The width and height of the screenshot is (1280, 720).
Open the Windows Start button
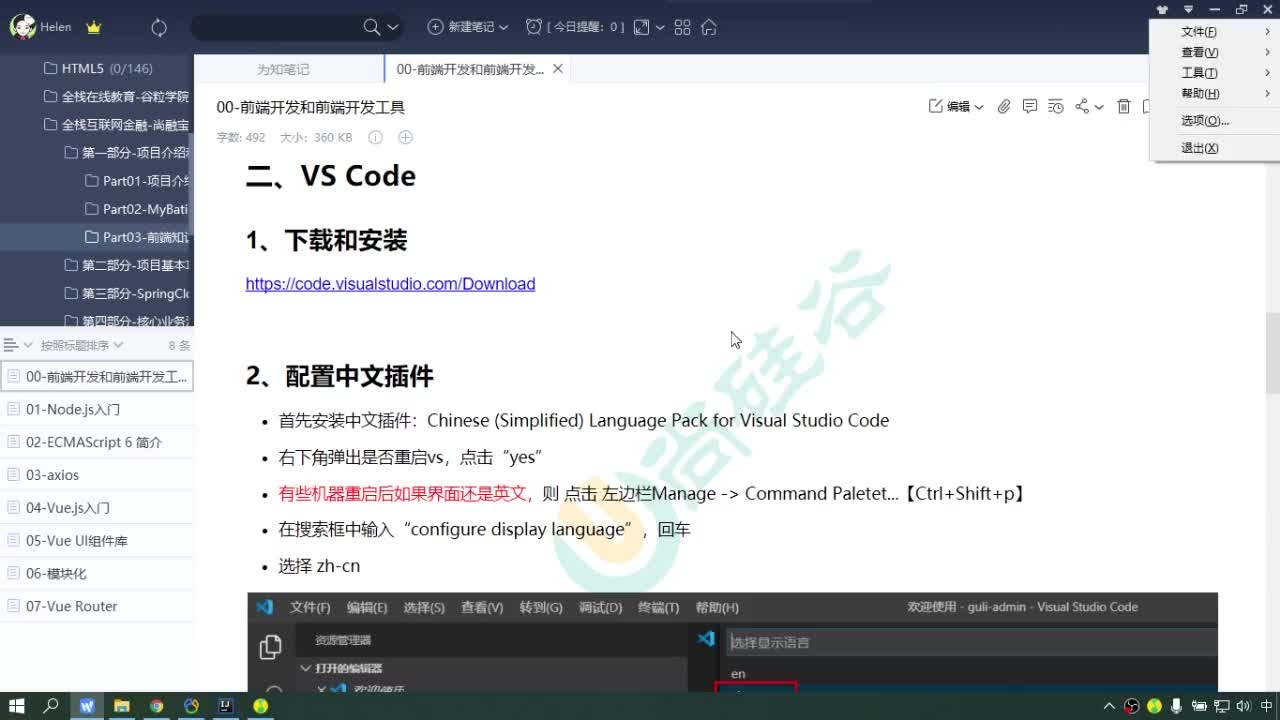tap(16, 706)
